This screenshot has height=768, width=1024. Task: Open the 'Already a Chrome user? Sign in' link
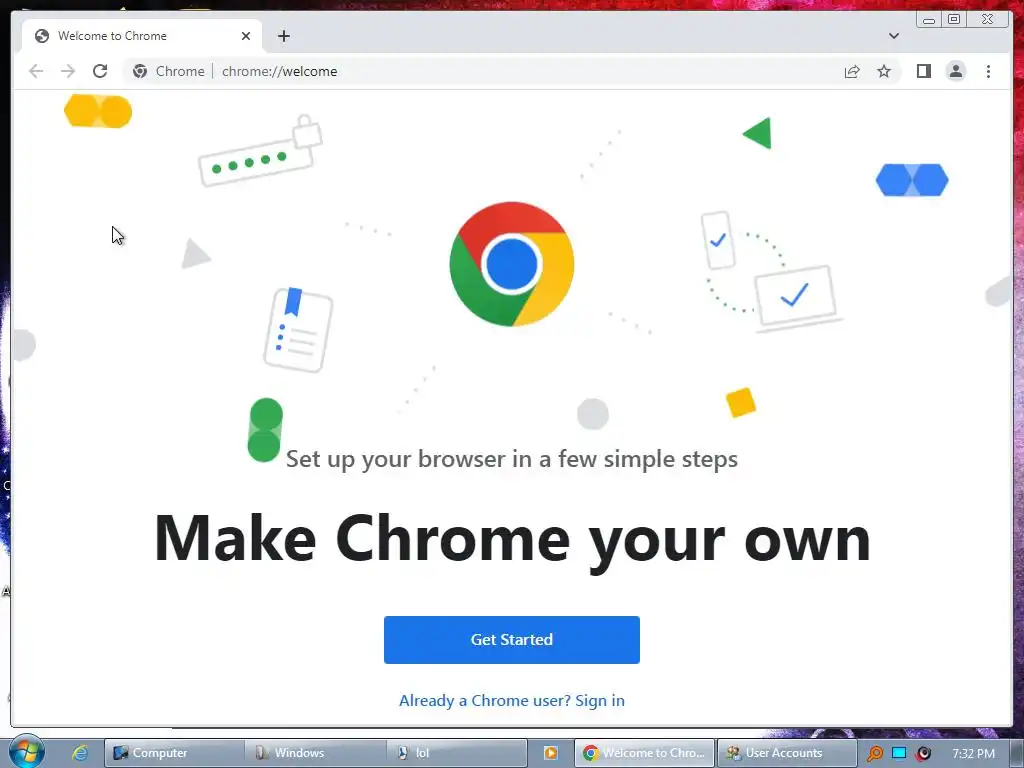511,700
